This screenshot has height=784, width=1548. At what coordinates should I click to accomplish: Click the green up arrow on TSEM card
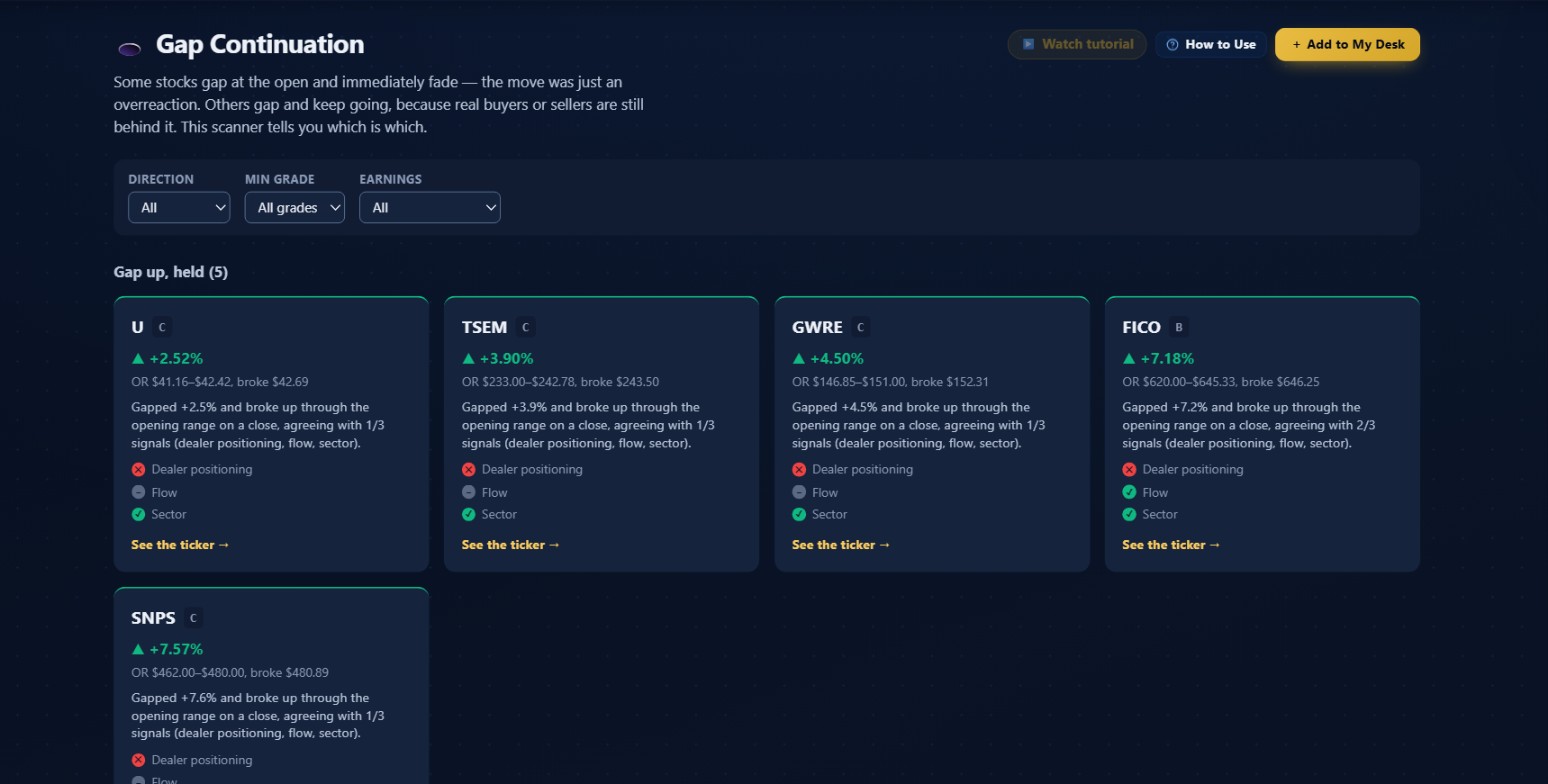tap(468, 358)
